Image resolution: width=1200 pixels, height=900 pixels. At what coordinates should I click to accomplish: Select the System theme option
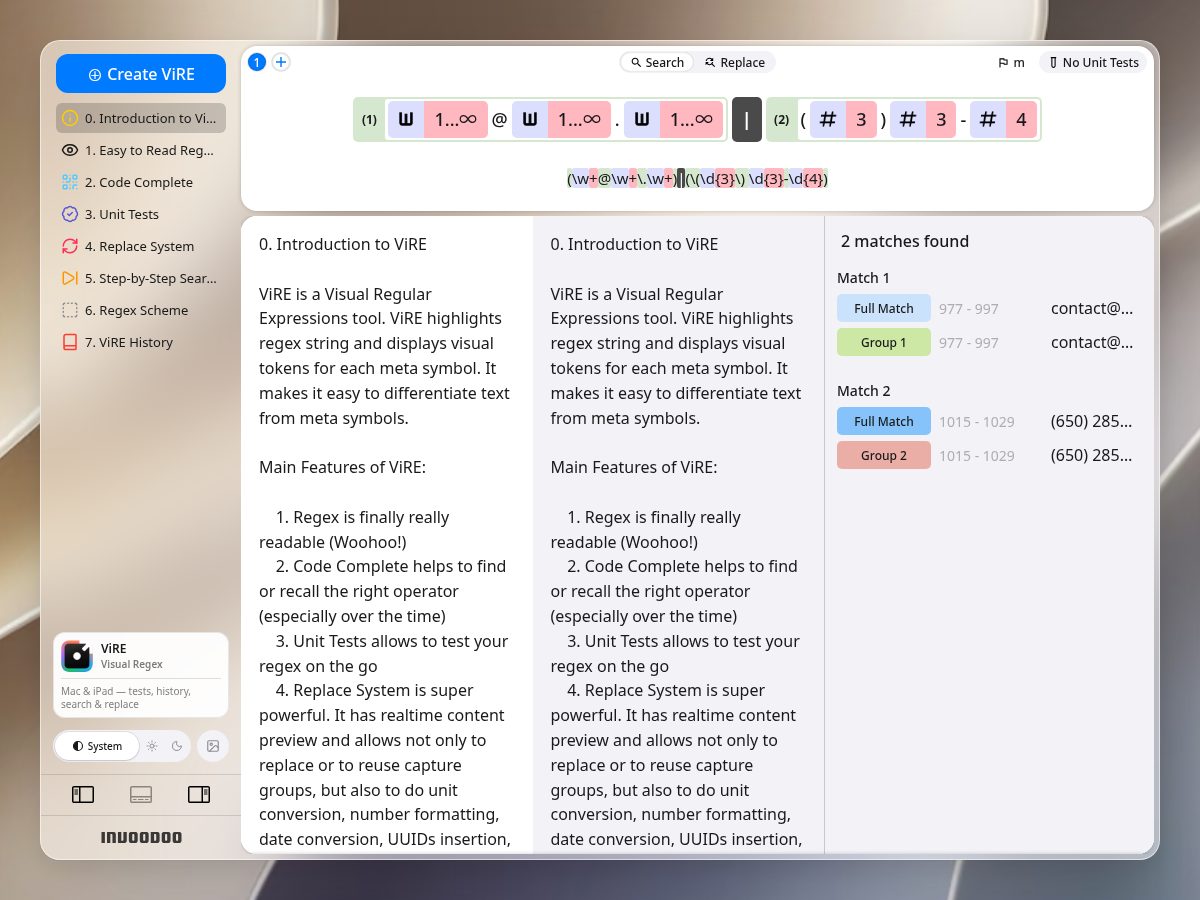click(x=97, y=746)
